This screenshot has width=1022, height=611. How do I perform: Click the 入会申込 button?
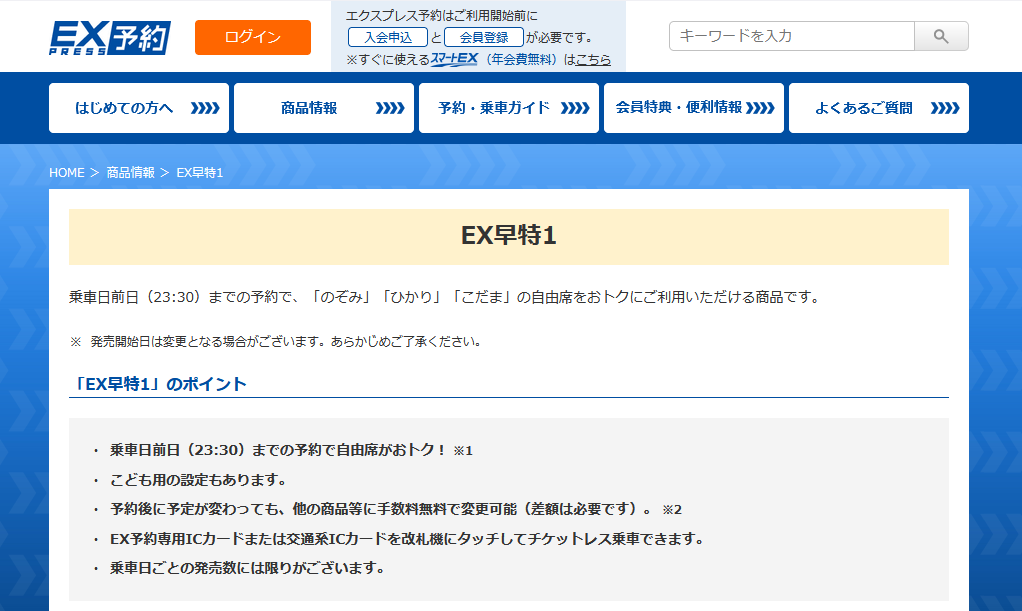pyautogui.click(x=388, y=37)
